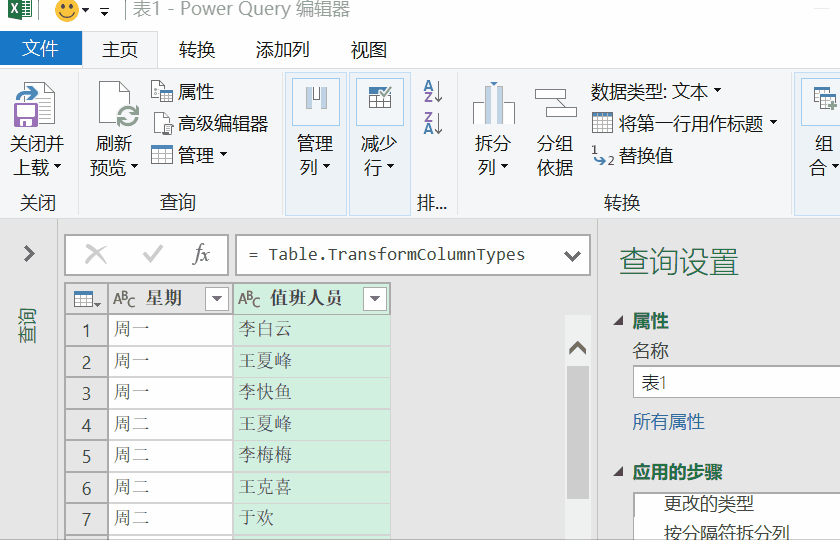Cancel formula edit with X icon
This screenshot has height=540, width=840.
tap(96, 254)
